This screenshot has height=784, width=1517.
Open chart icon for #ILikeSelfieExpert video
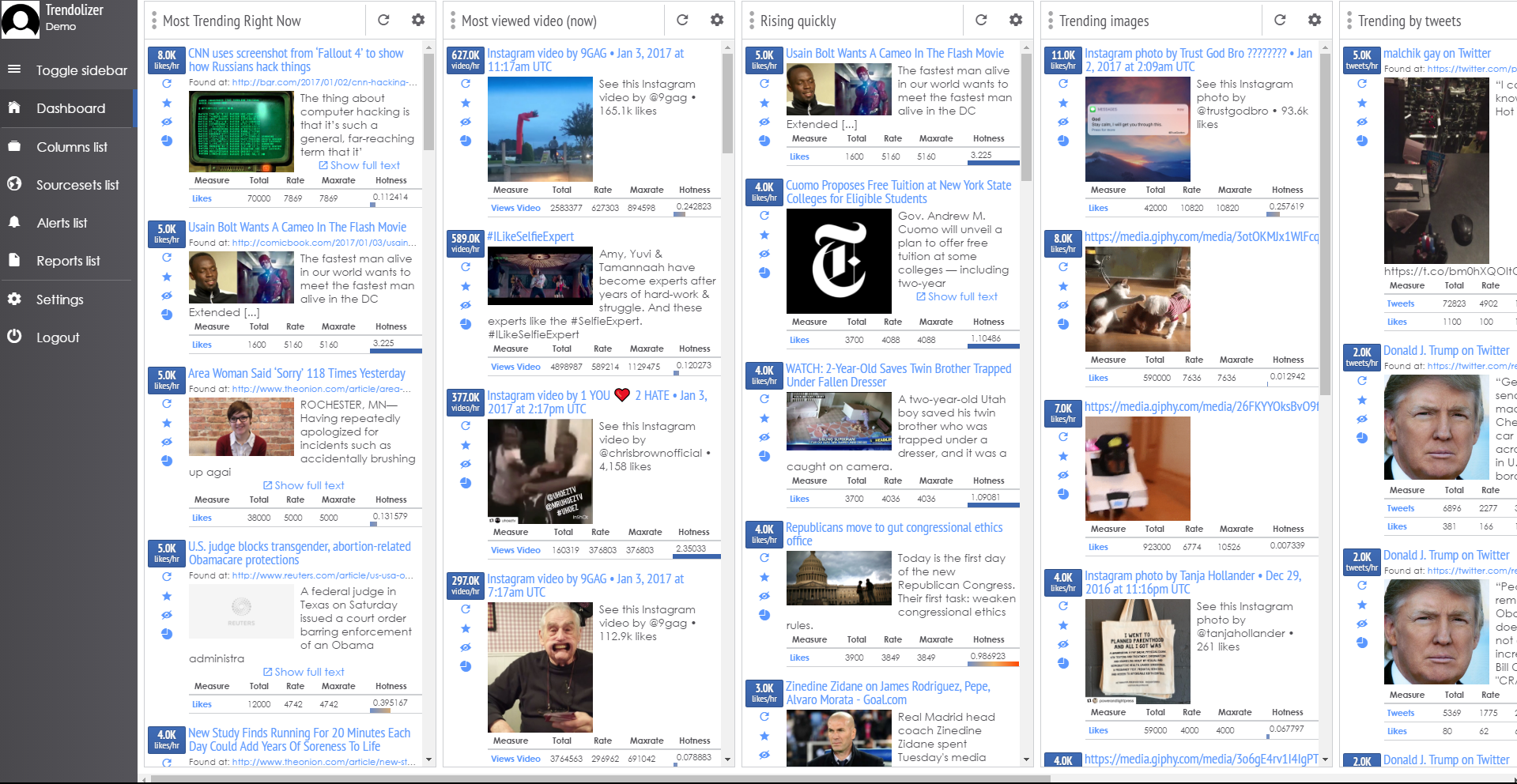tap(466, 324)
